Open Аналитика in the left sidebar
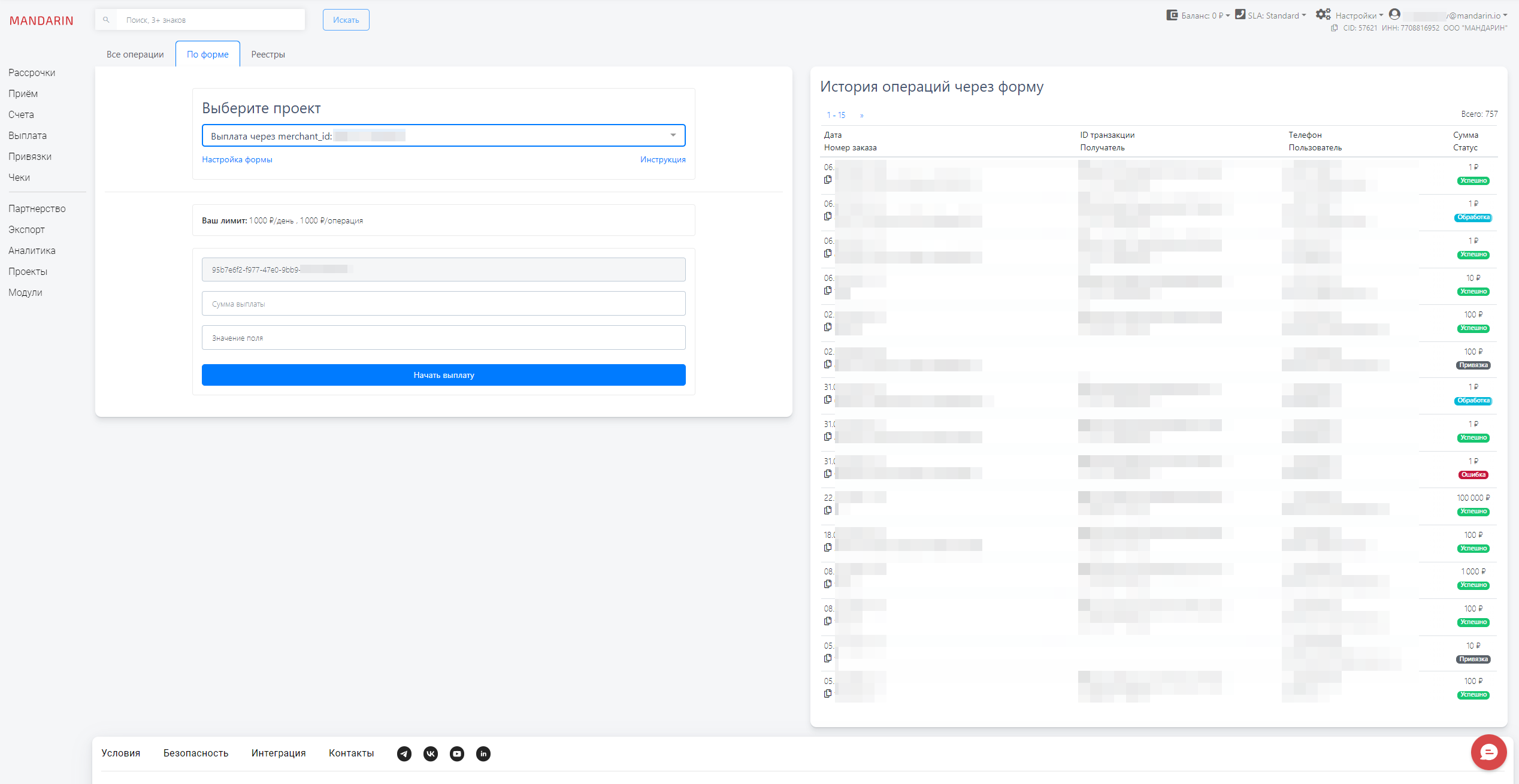This screenshot has width=1519, height=784. [32, 250]
